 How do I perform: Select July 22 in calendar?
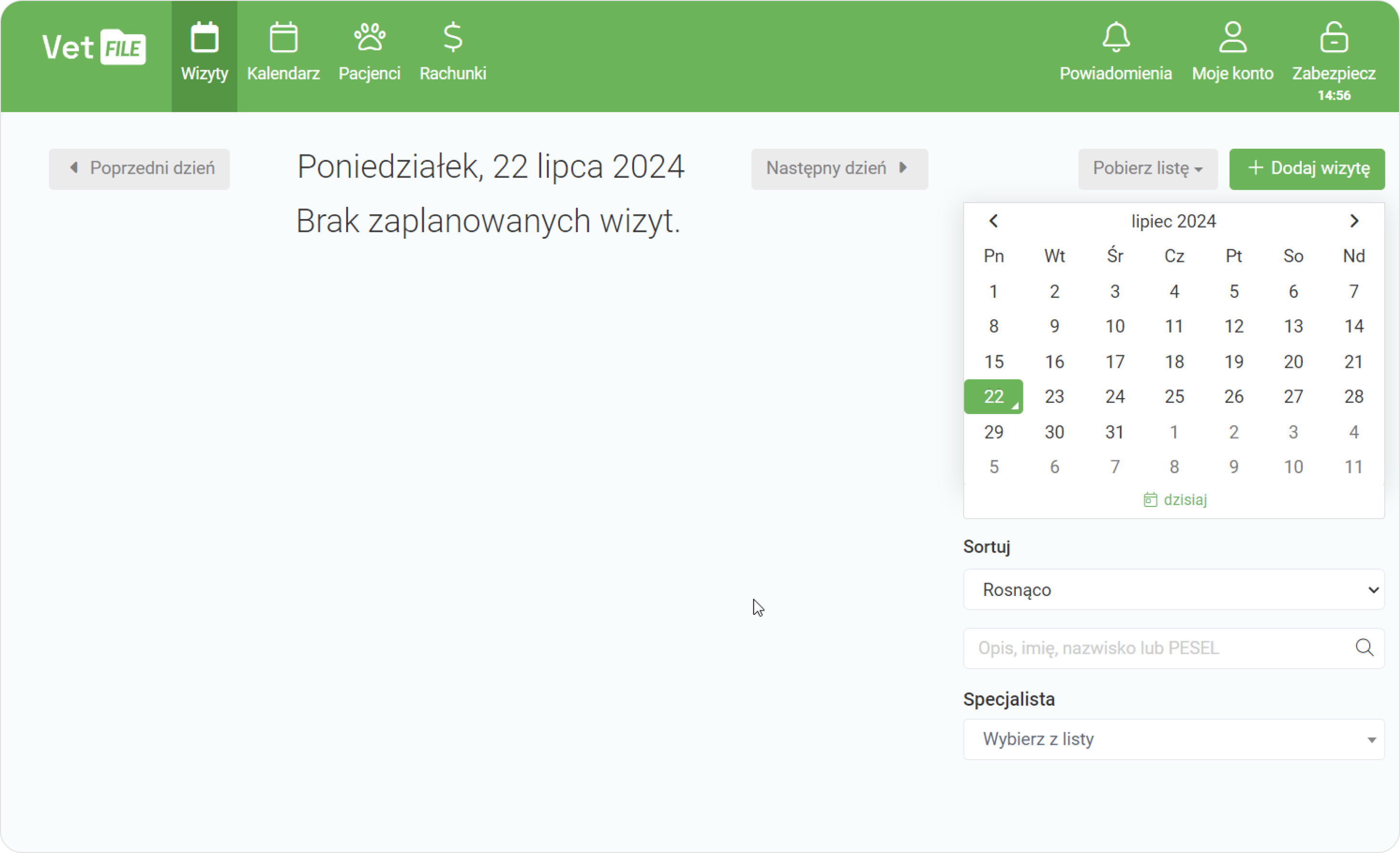[x=993, y=397]
